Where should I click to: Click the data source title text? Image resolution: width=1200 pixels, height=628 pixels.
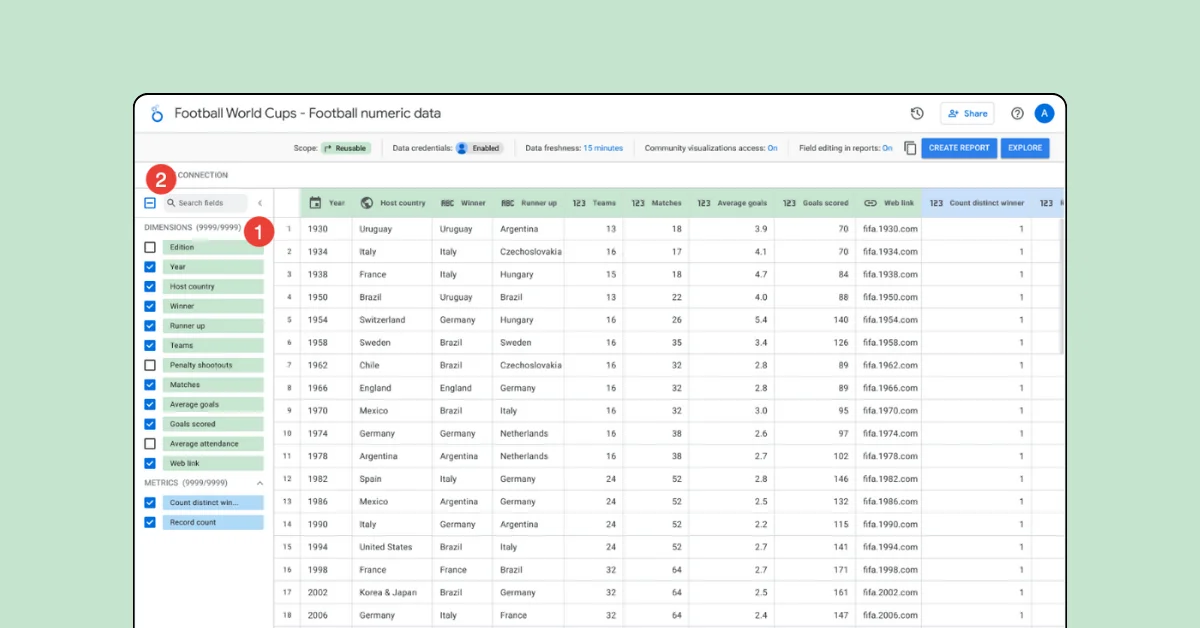click(x=307, y=113)
